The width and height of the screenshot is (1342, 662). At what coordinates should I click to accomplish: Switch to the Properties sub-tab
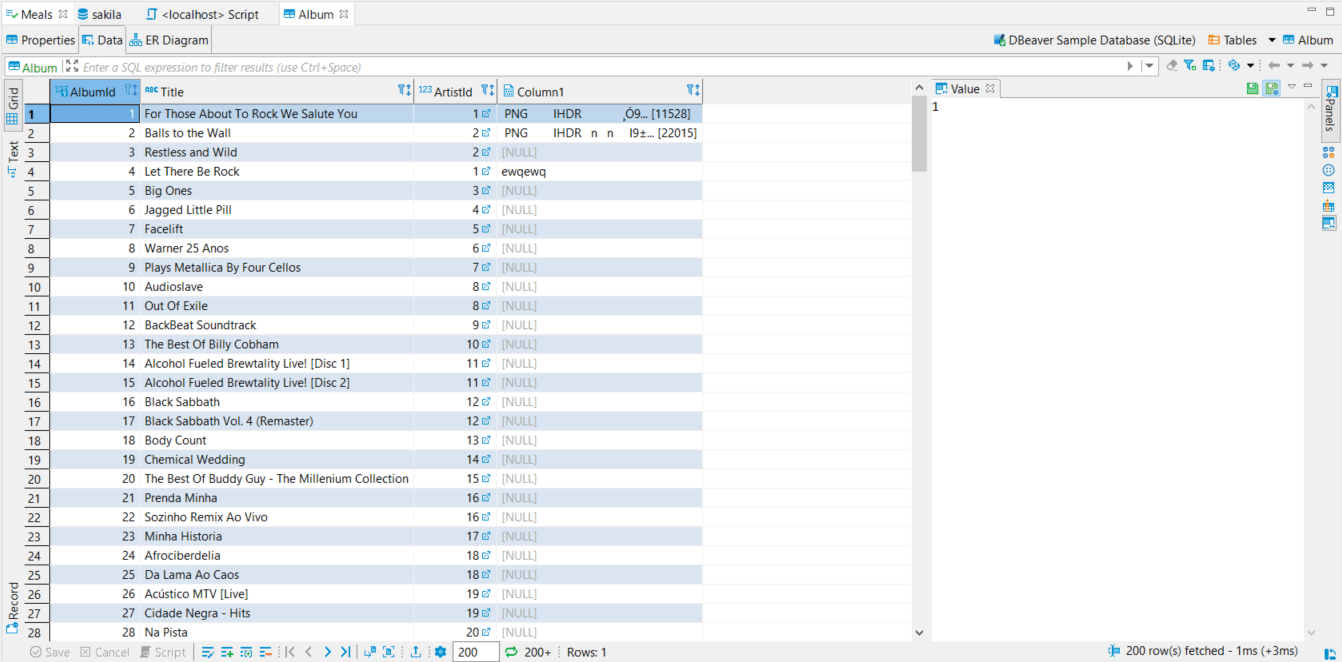point(40,40)
